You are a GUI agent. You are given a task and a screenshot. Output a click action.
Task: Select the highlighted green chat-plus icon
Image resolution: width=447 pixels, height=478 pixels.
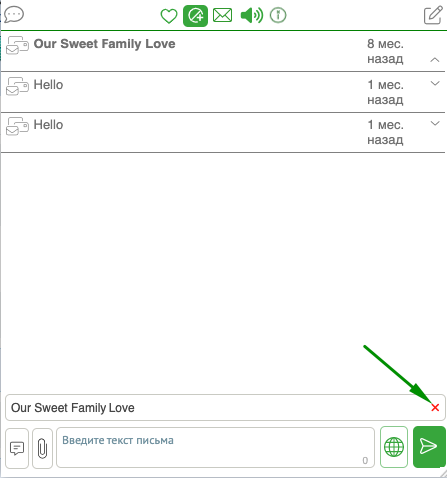click(x=195, y=16)
